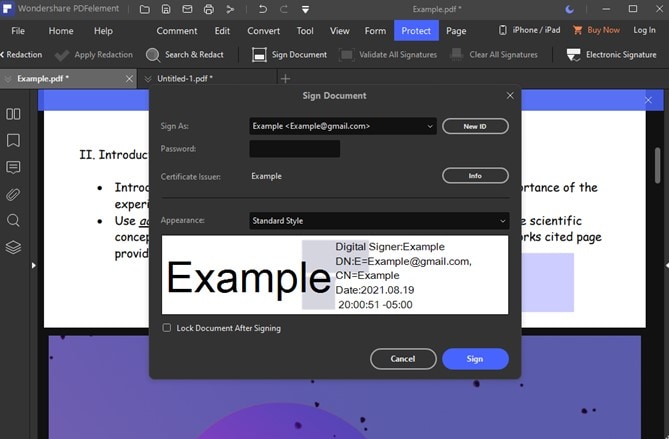
Task: Click Clear All Signatures
Action: 494,55
